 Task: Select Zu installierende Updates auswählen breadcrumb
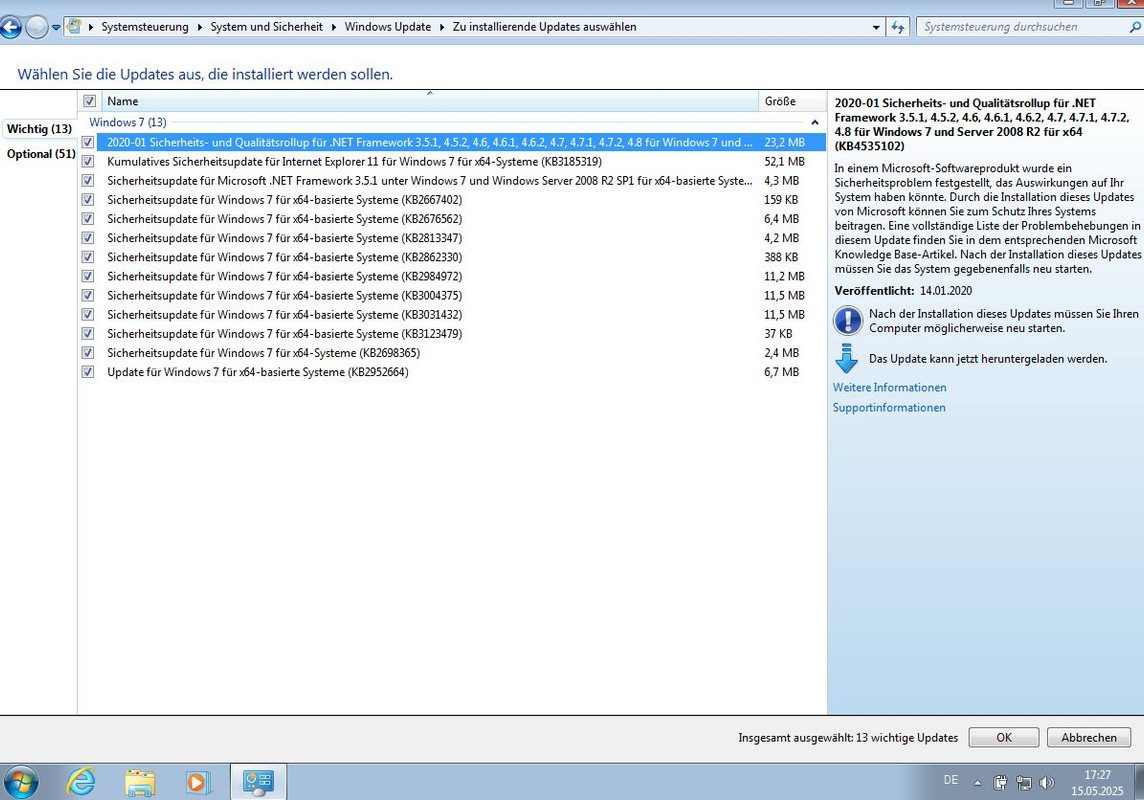click(544, 27)
